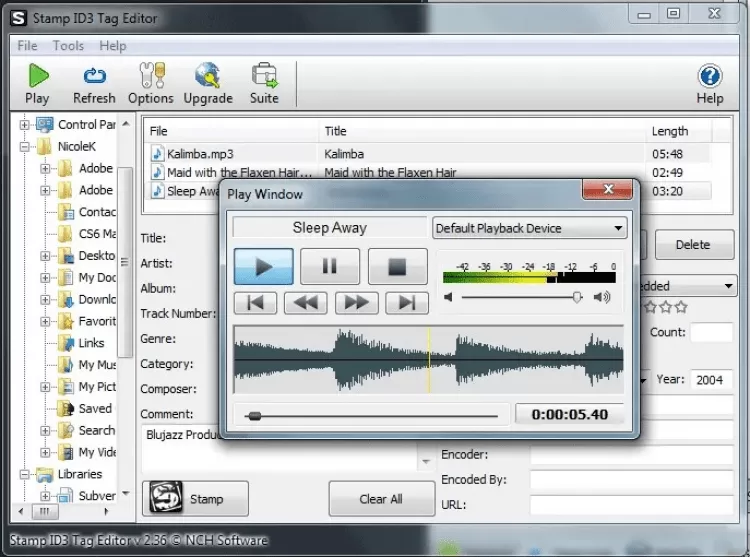
Task: Skip to start of track button
Action: pos(255,302)
